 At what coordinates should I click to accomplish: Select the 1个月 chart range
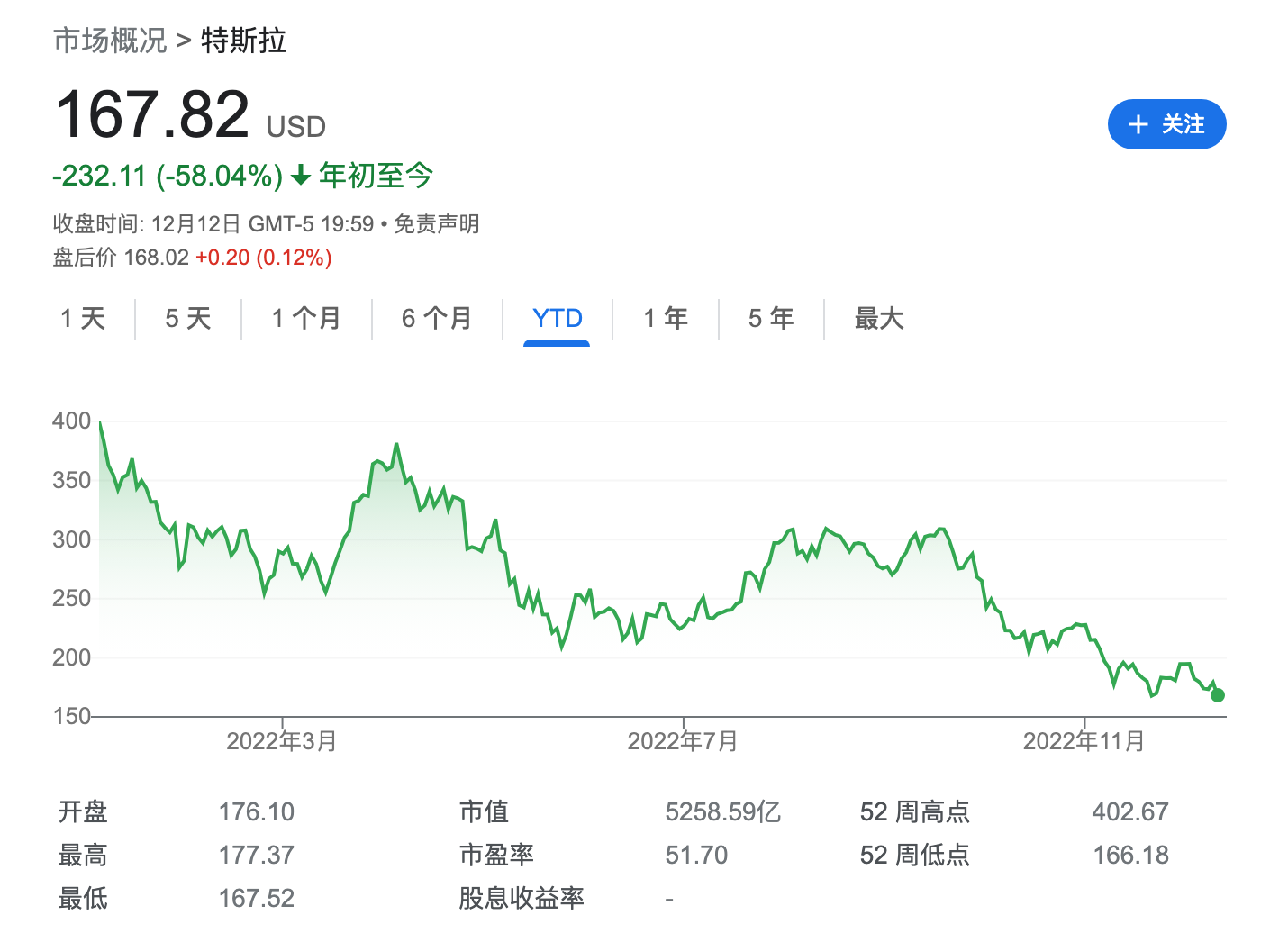[x=305, y=318]
